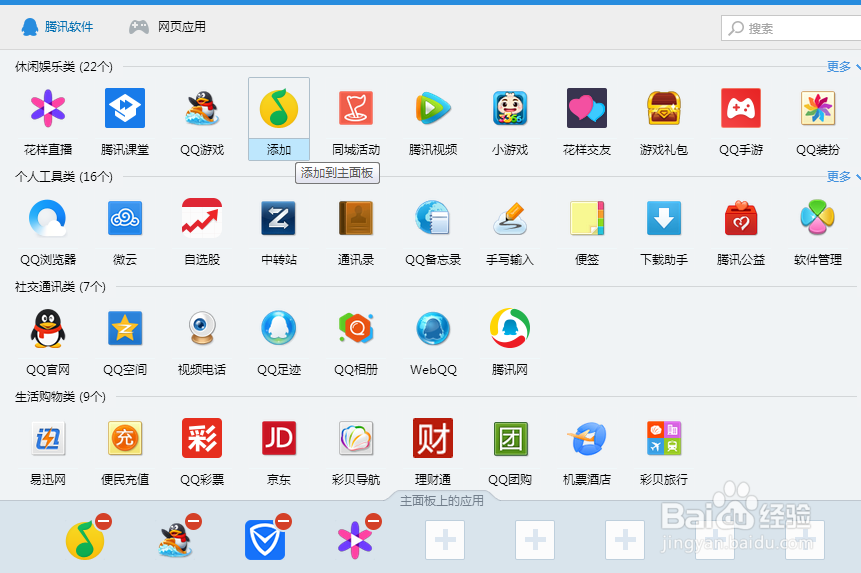Open the 腾讯视频 app icon
The height and width of the screenshot is (573, 861).
pos(433,108)
